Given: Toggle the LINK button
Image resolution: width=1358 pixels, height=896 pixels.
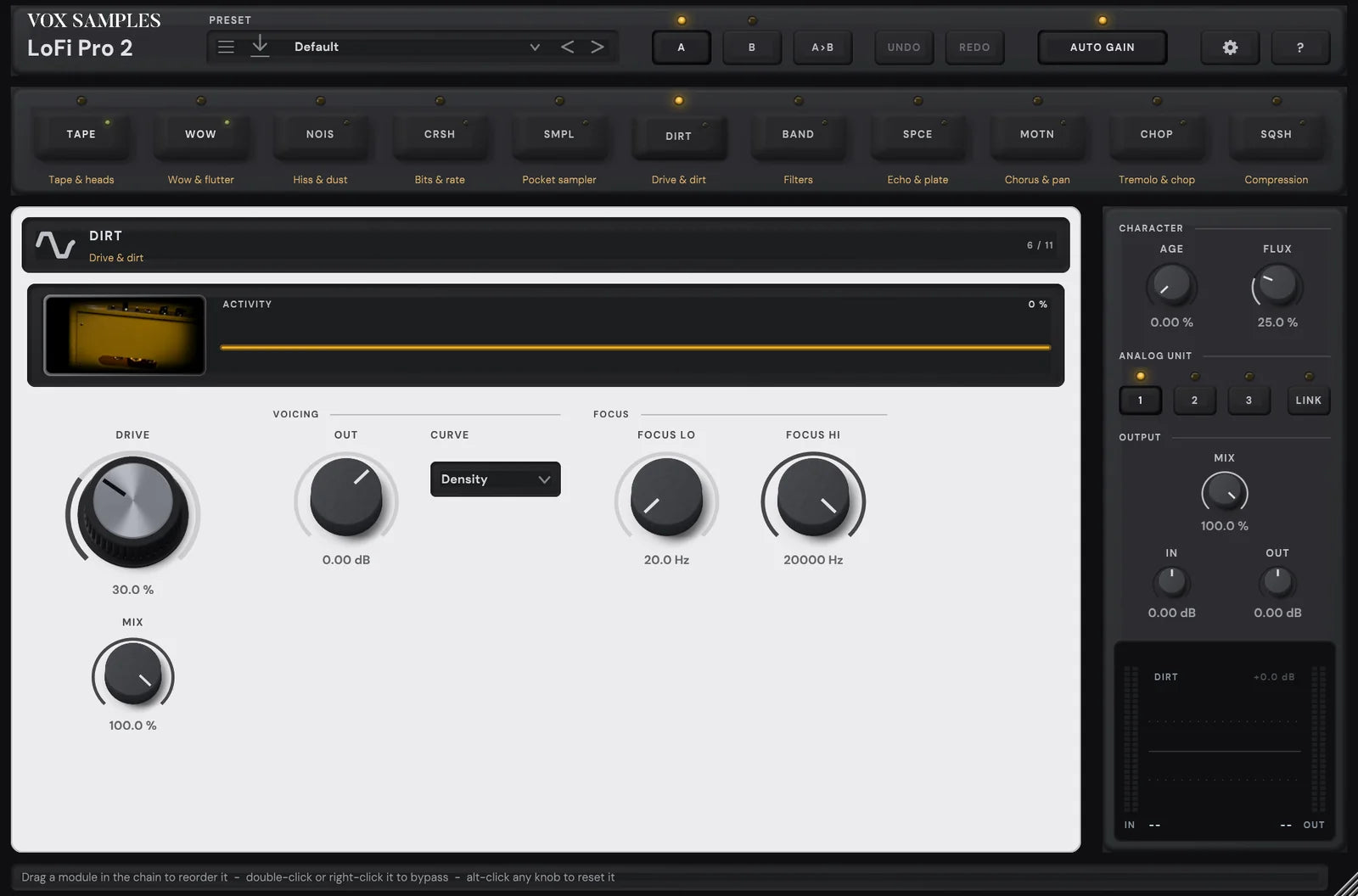Looking at the screenshot, I should tap(1308, 400).
